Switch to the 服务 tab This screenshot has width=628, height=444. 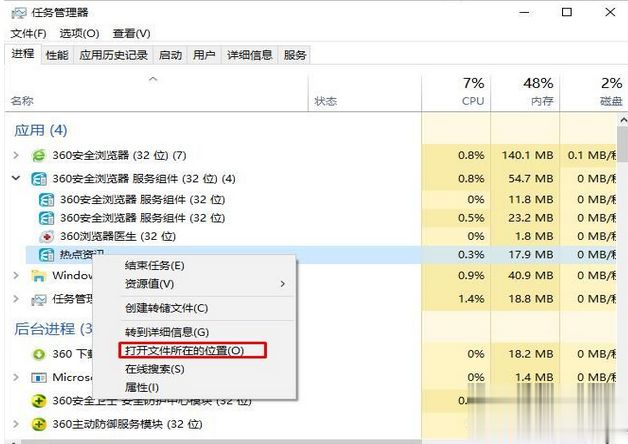295,55
